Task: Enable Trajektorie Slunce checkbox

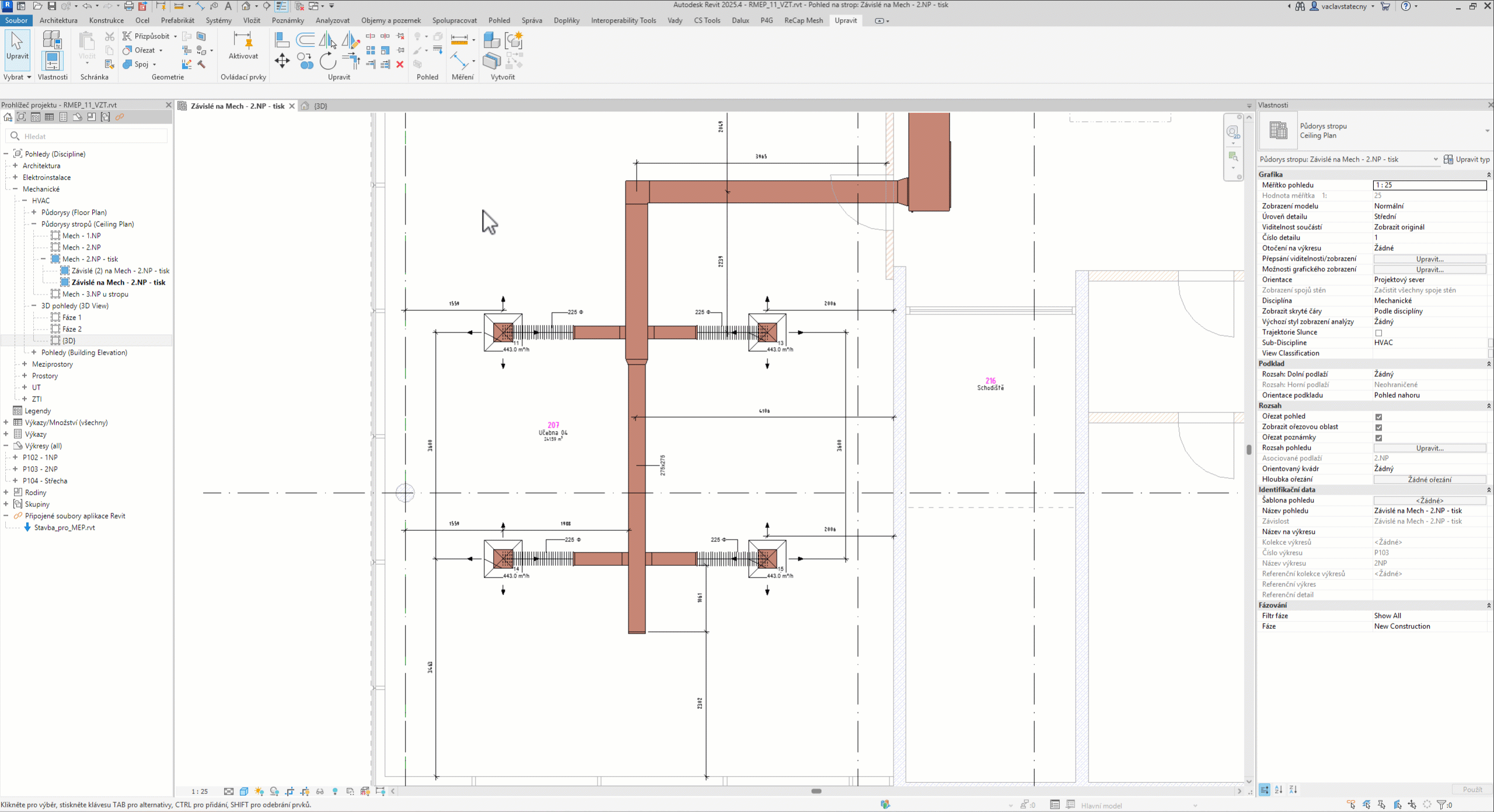Action: 1378,332
